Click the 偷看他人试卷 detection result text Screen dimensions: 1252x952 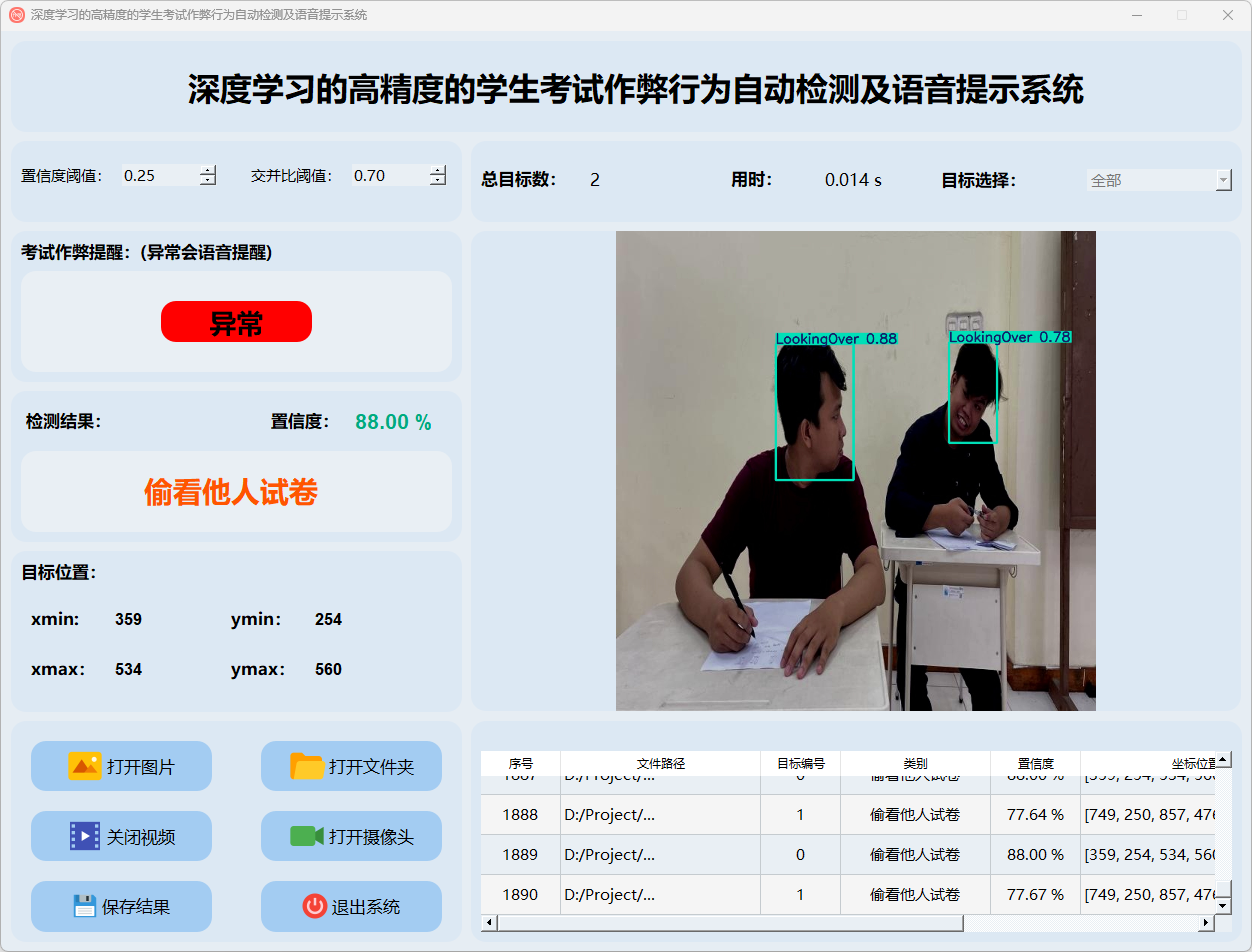[231, 492]
